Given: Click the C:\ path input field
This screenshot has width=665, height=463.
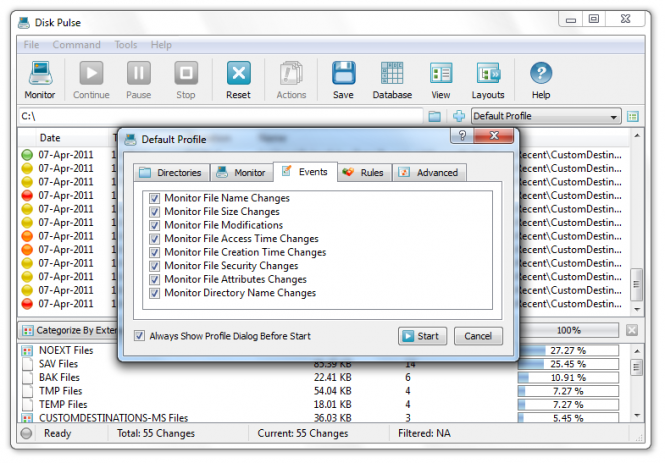Looking at the screenshot, I should 221,116.
